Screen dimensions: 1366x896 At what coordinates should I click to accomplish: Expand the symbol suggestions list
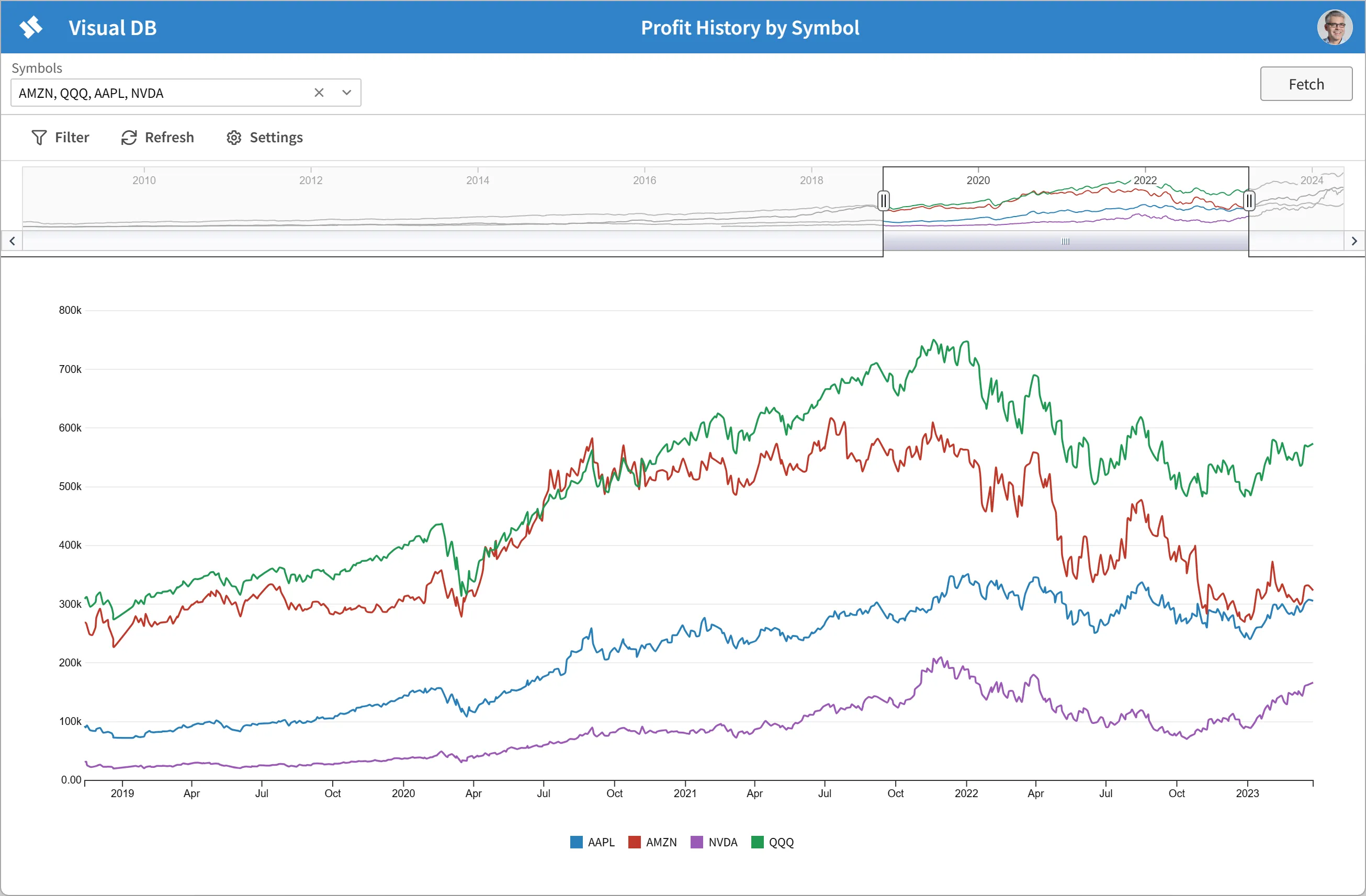(347, 93)
